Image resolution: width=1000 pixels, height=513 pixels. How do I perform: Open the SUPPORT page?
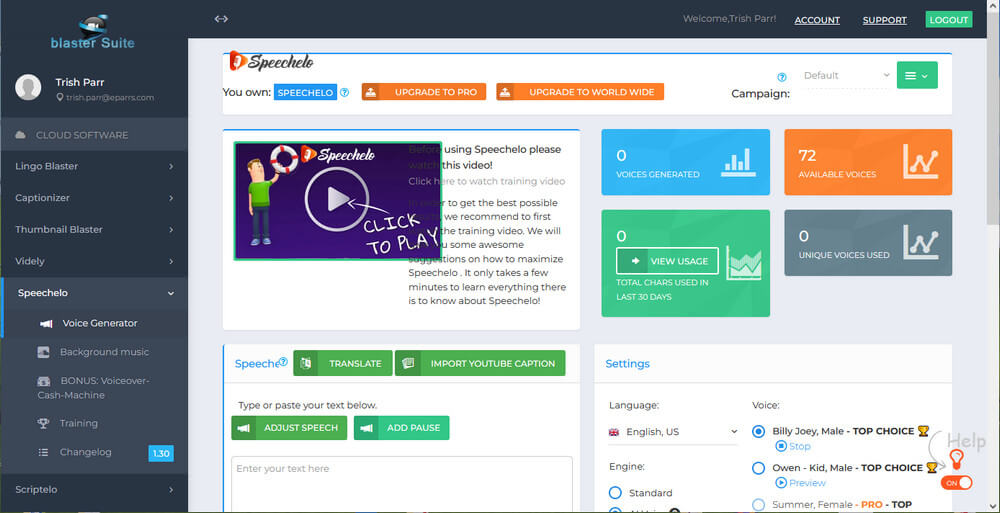[x=885, y=20]
